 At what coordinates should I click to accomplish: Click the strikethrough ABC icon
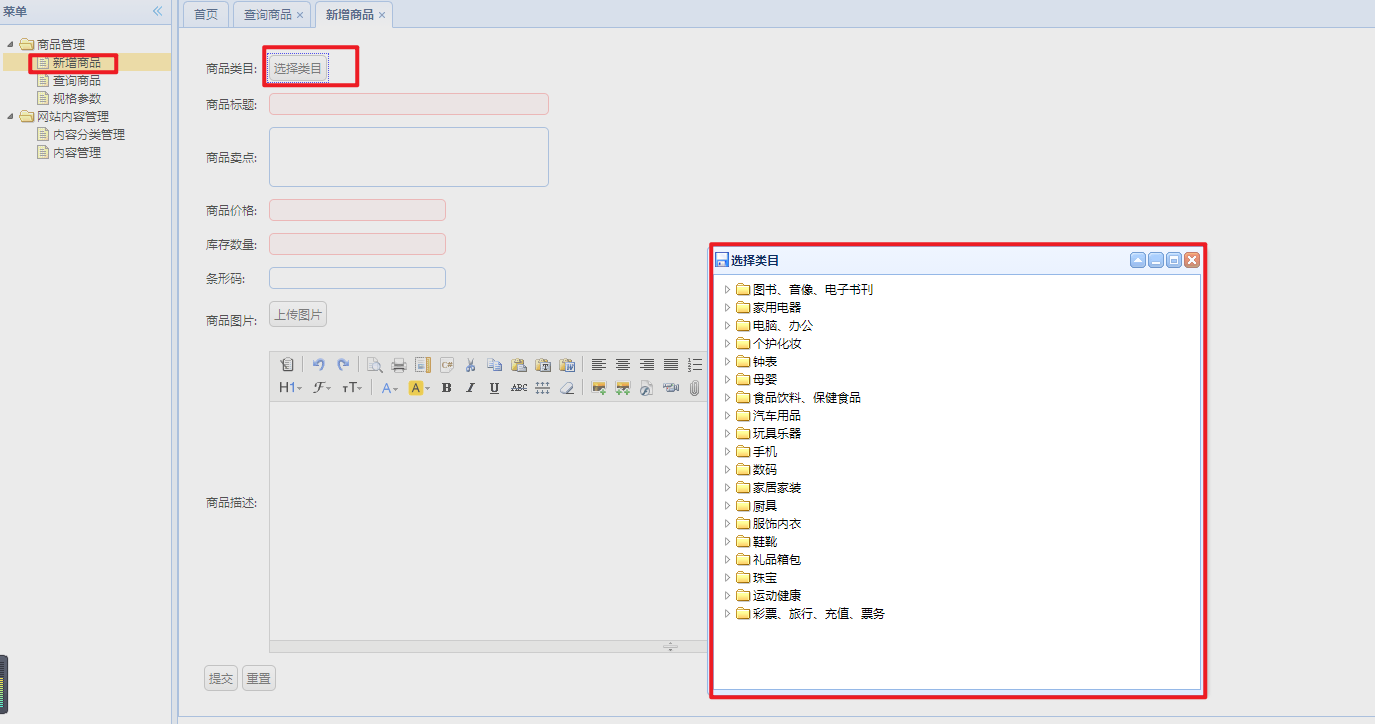(x=519, y=388)
